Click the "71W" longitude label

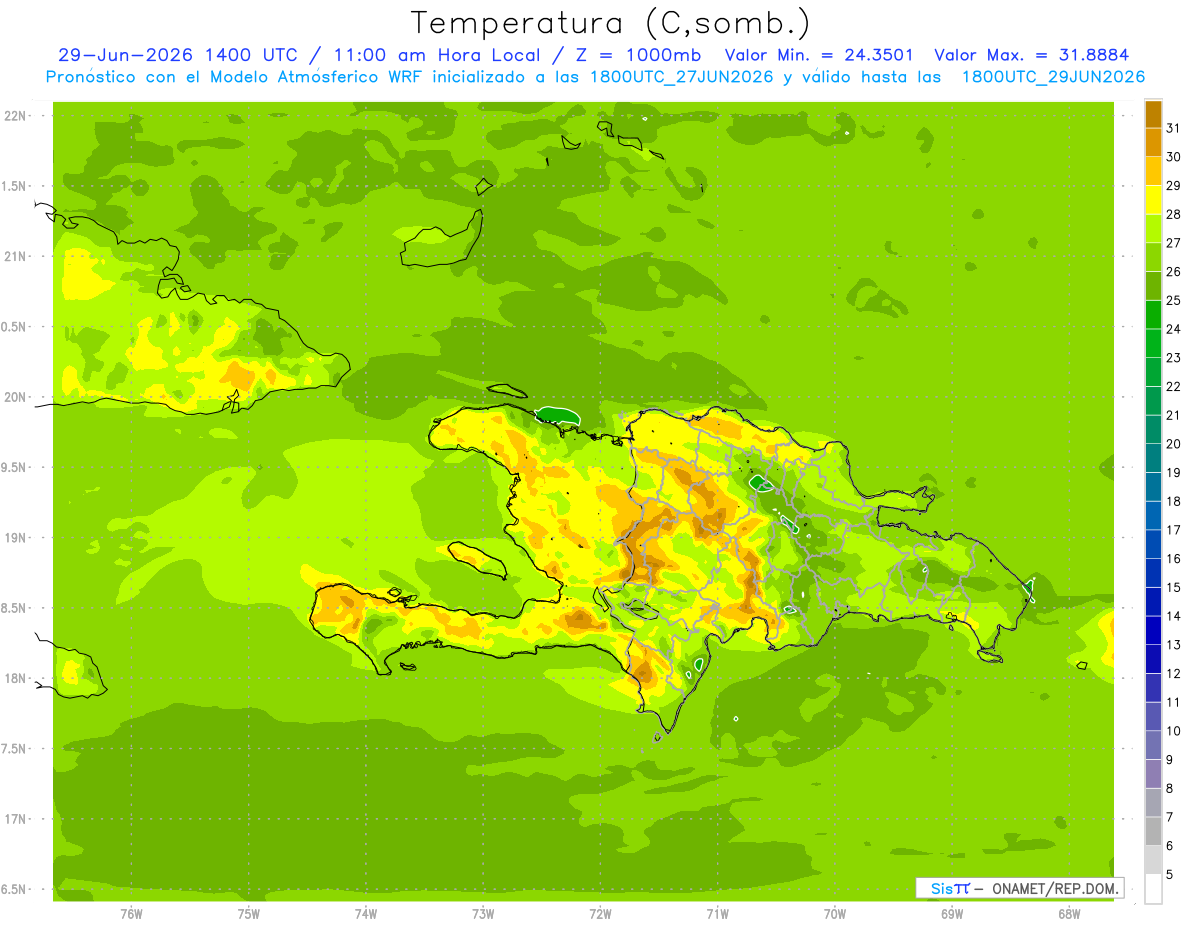[x=717, y=913]
